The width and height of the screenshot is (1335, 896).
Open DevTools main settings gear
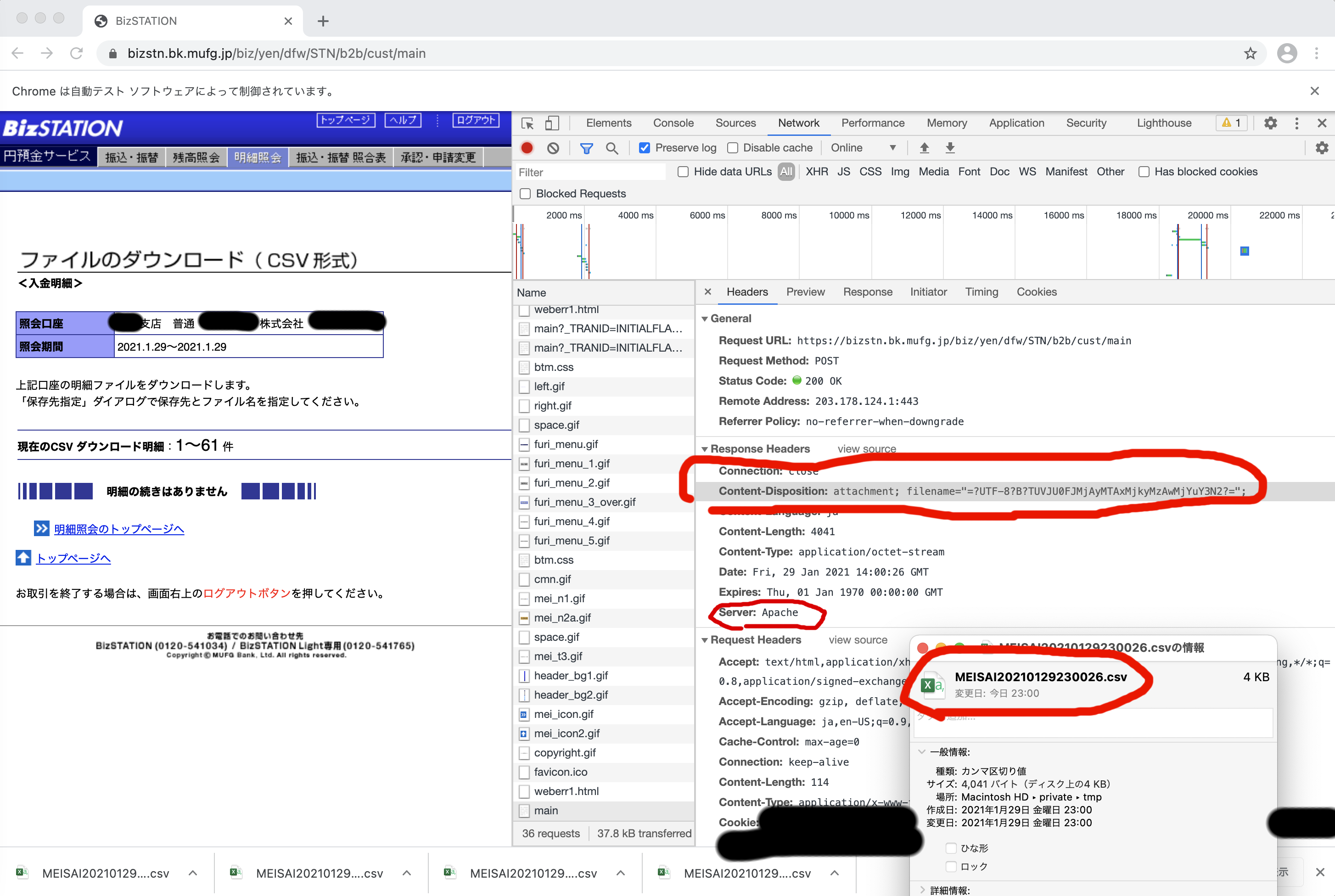[x=1270, y=123]
